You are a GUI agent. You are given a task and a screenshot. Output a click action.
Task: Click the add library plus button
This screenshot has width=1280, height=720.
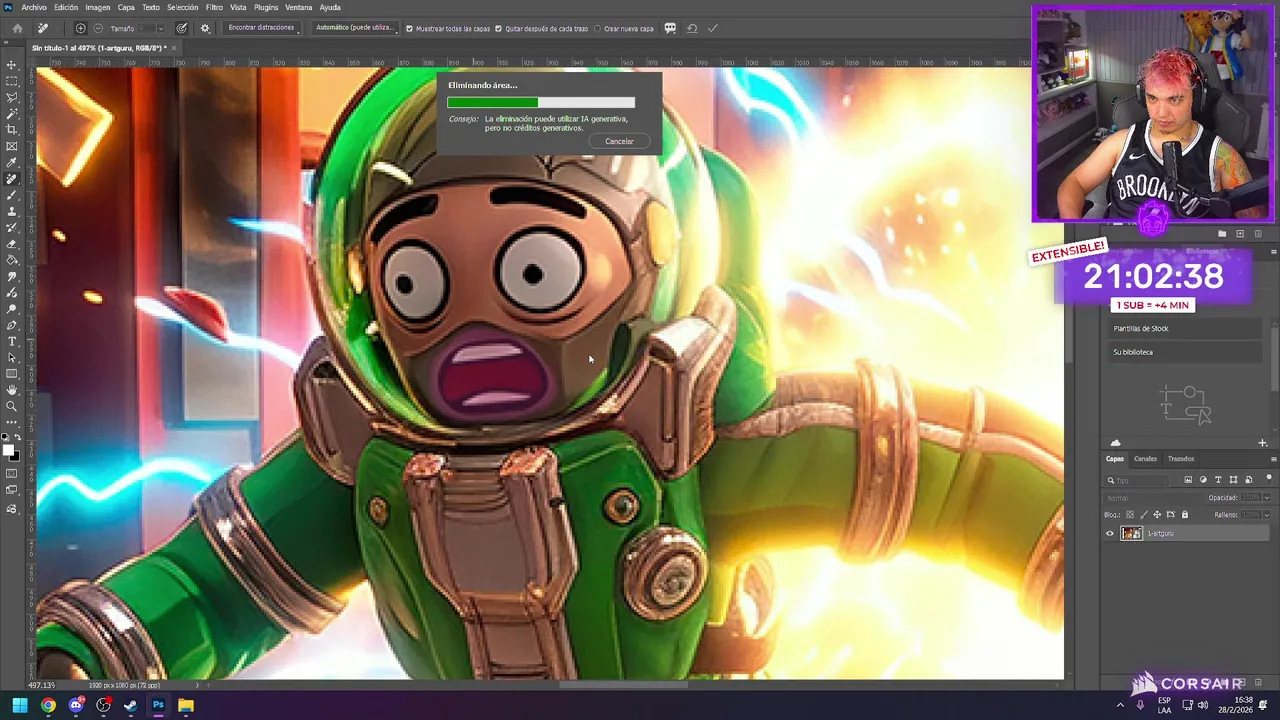[x=1262, y=443]
